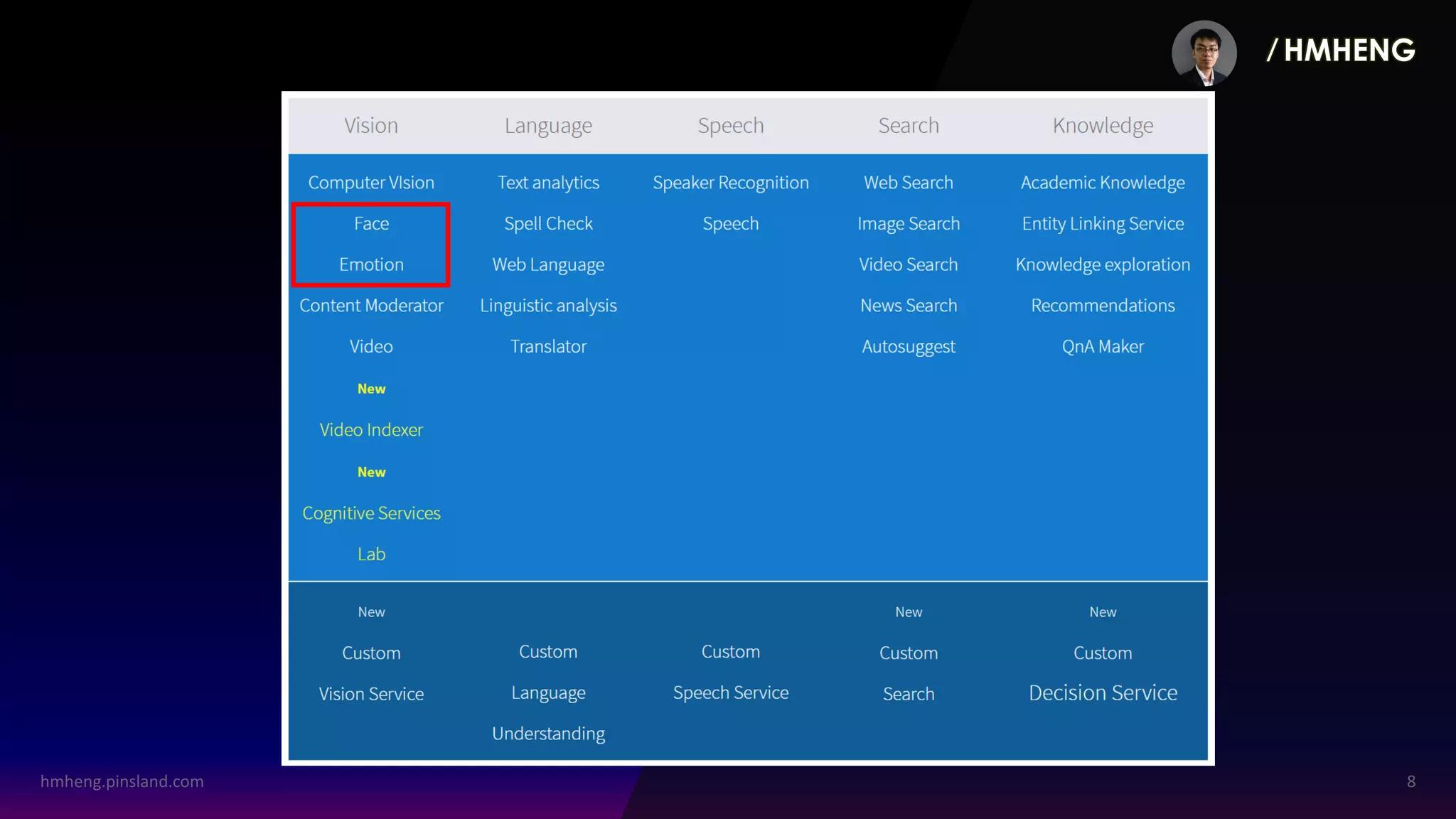The width and height of the screenshot is (1456, 819).
Task: Select Text analytics under Language
Action: (548, 183)
